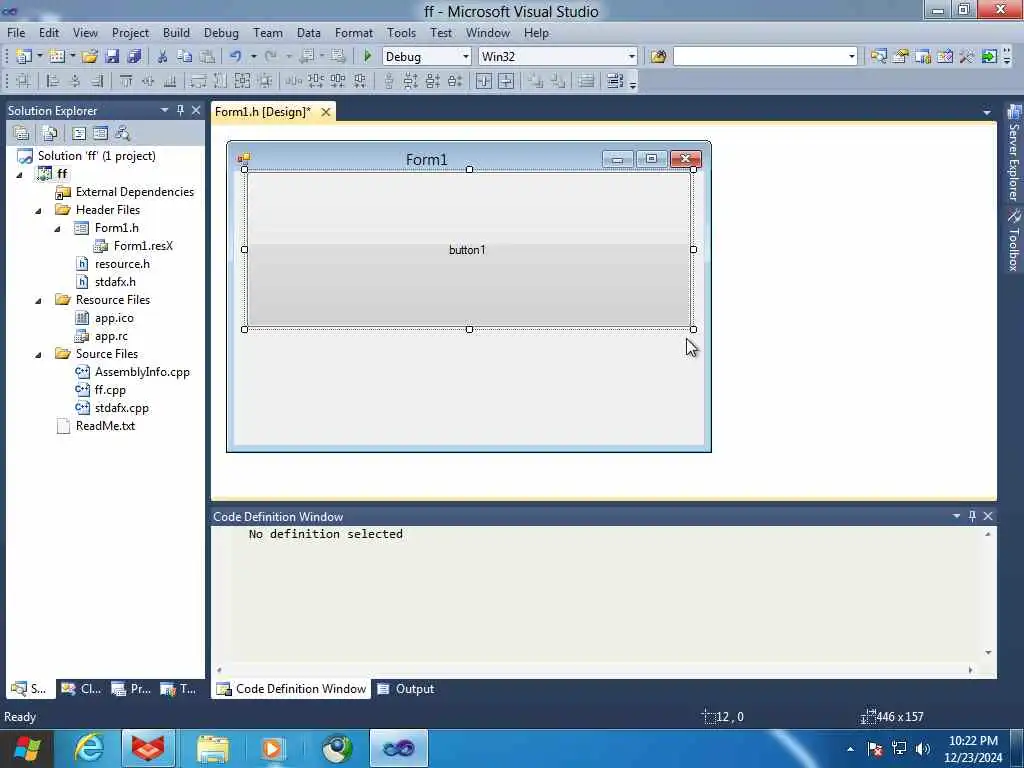Open Internet Explorer from the taskbar

(x=88, y=748)
